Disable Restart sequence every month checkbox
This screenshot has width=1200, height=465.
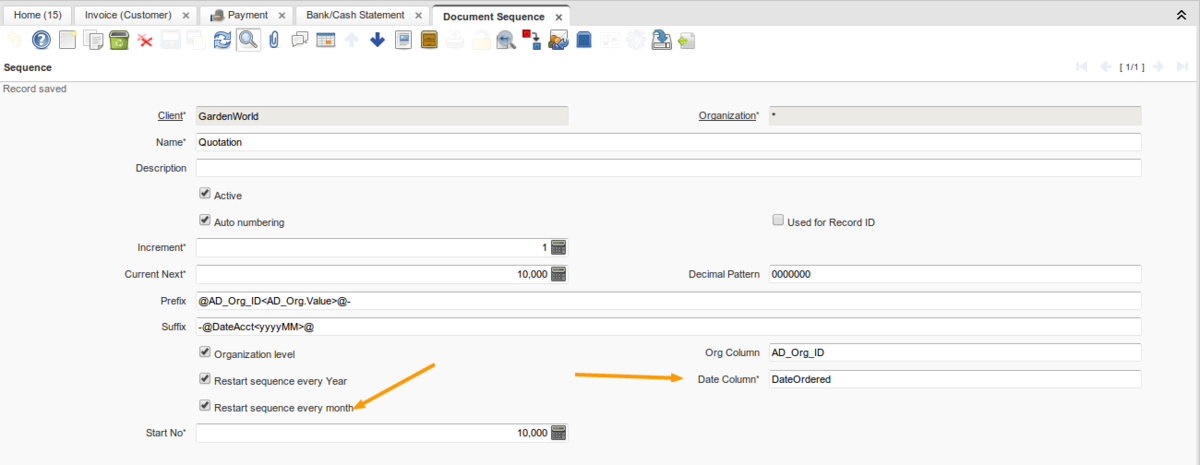(x=205, y=406)
